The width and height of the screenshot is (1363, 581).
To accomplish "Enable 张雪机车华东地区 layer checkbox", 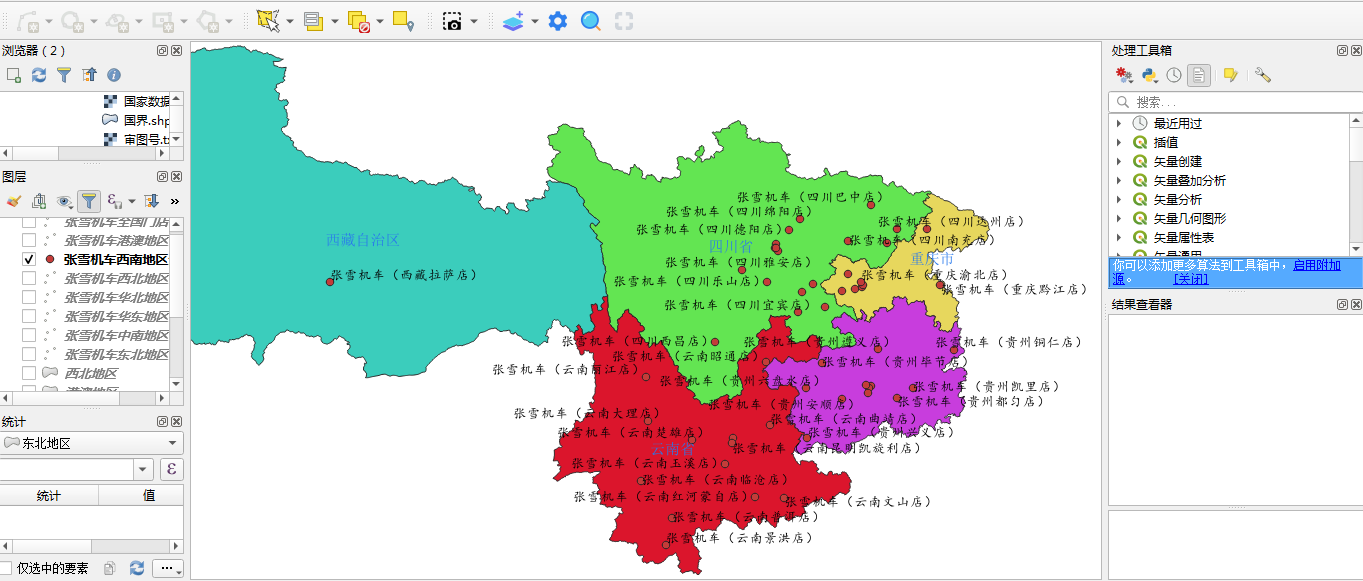I will tap(29, 316).
